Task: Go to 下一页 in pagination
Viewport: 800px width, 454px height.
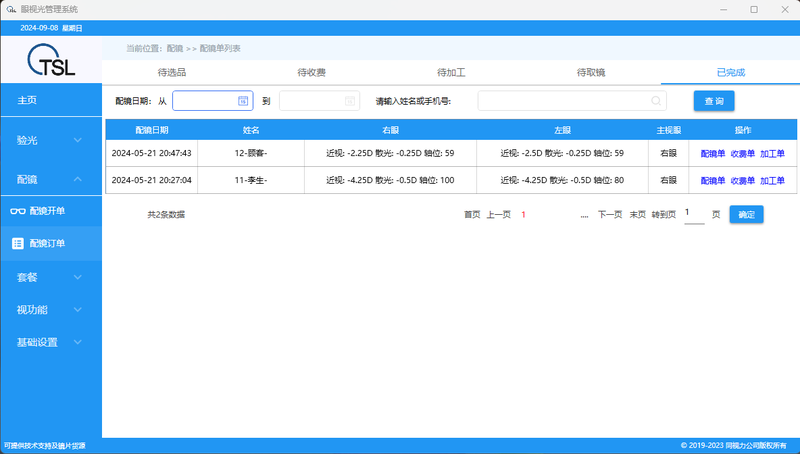Action: pyautogui.click(x=610, y=215)
